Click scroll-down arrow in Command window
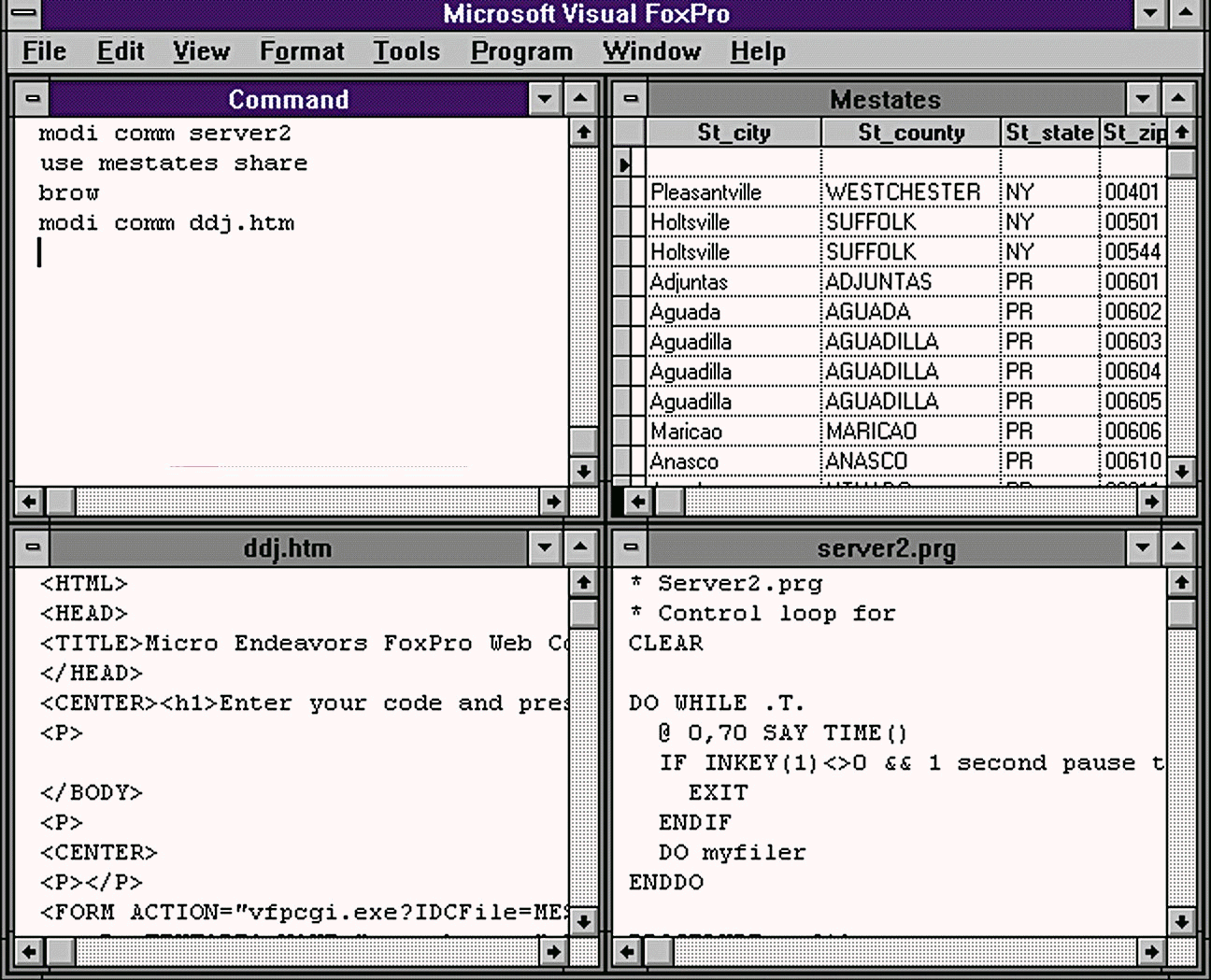Screen dimensions: 1211x980 [583, 471]
